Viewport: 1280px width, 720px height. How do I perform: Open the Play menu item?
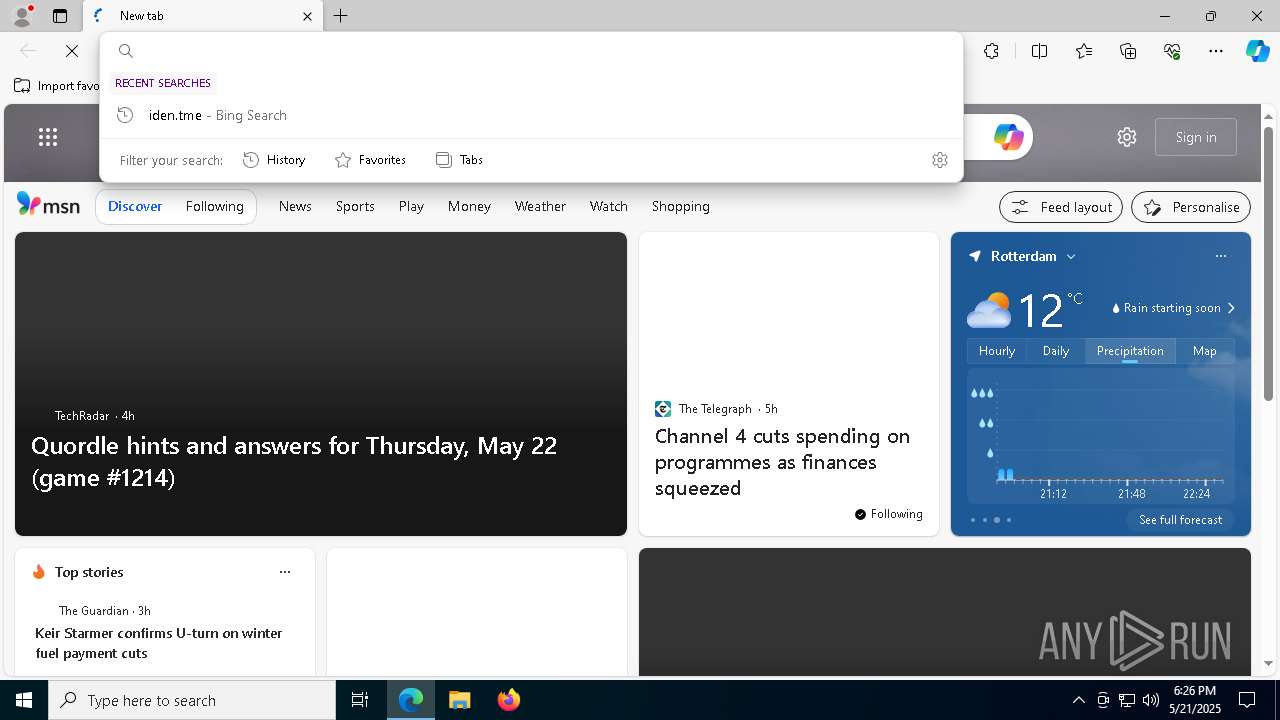(x=411, y=206)
